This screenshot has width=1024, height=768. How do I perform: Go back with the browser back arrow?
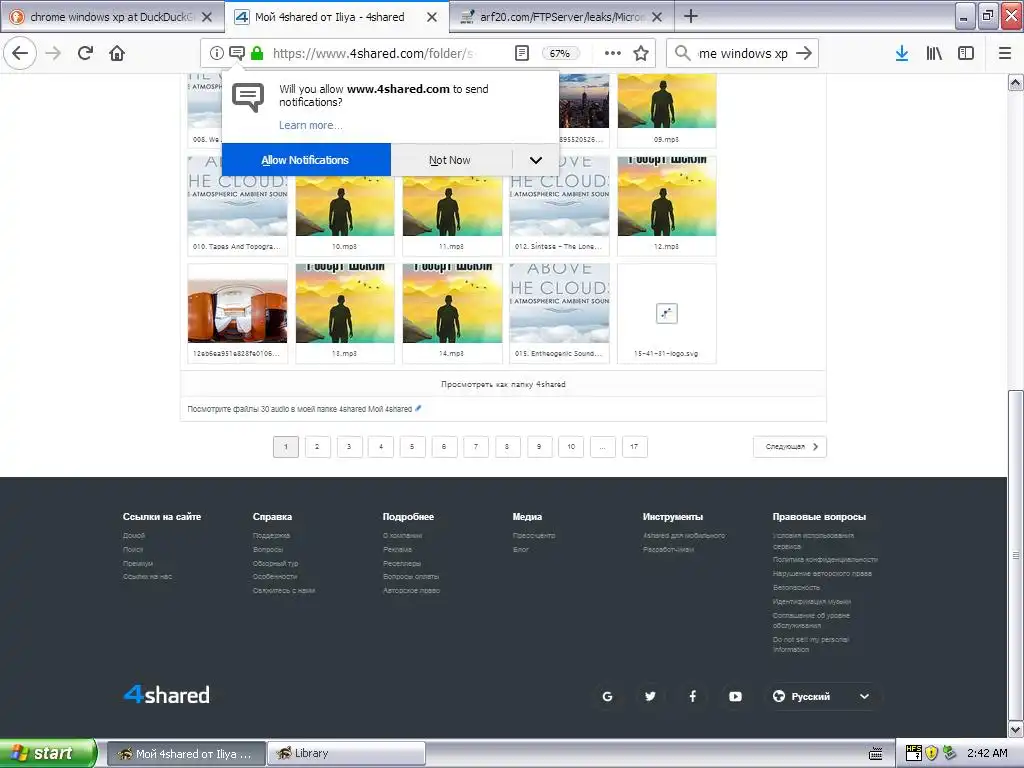click(x=20, y=53)
